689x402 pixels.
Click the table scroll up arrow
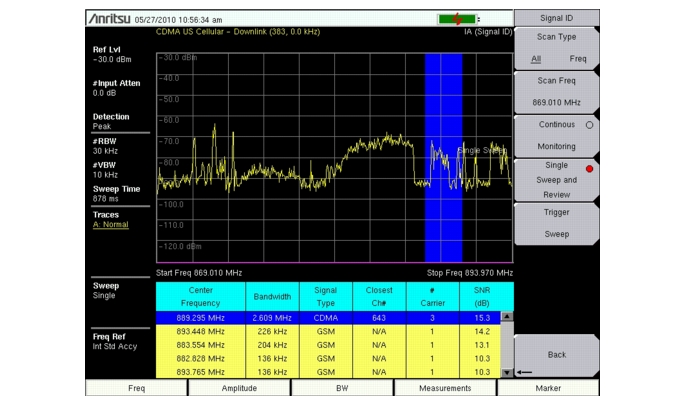coord(506,317)
